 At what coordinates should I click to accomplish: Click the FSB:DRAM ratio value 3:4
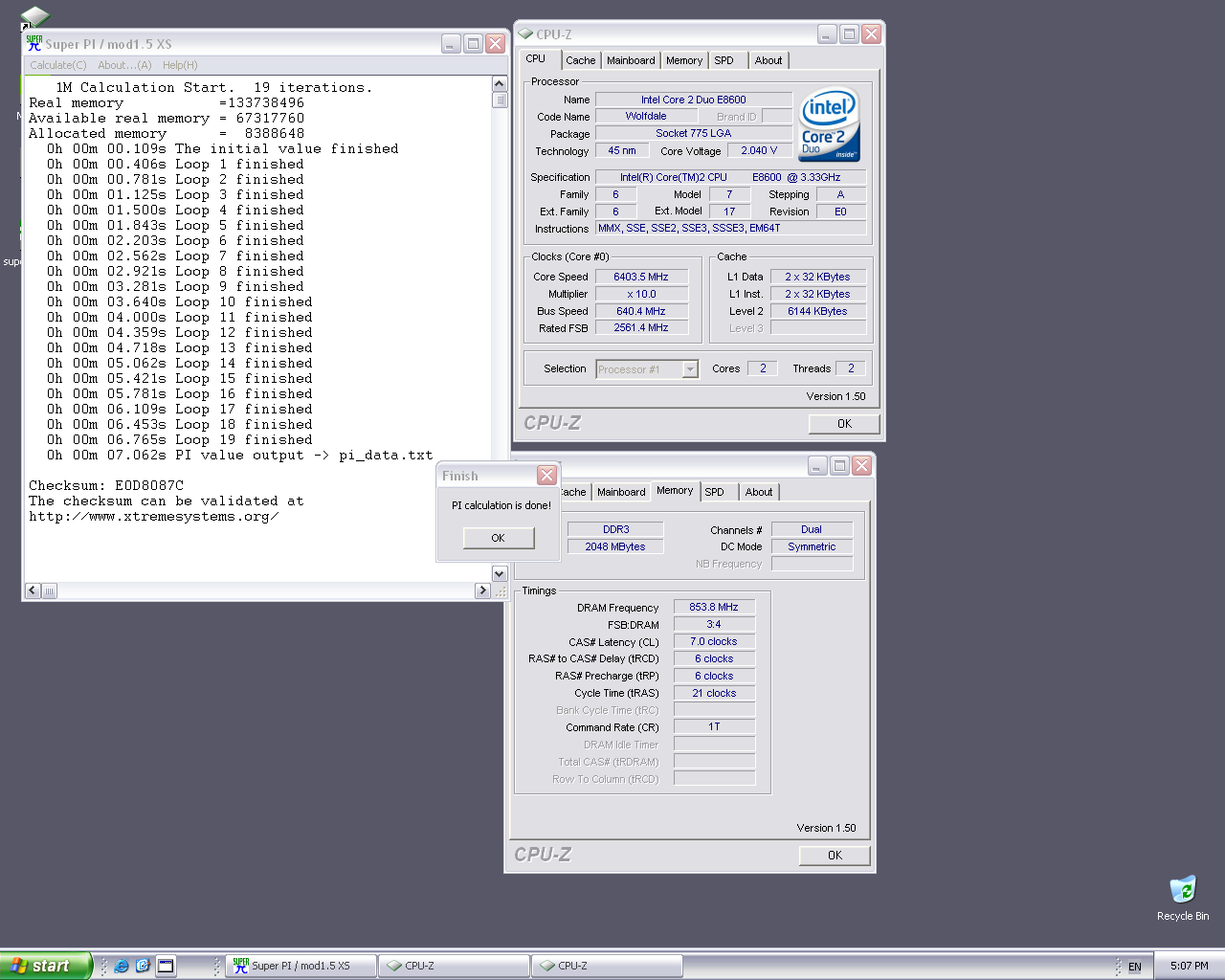(x=714, y=624)
